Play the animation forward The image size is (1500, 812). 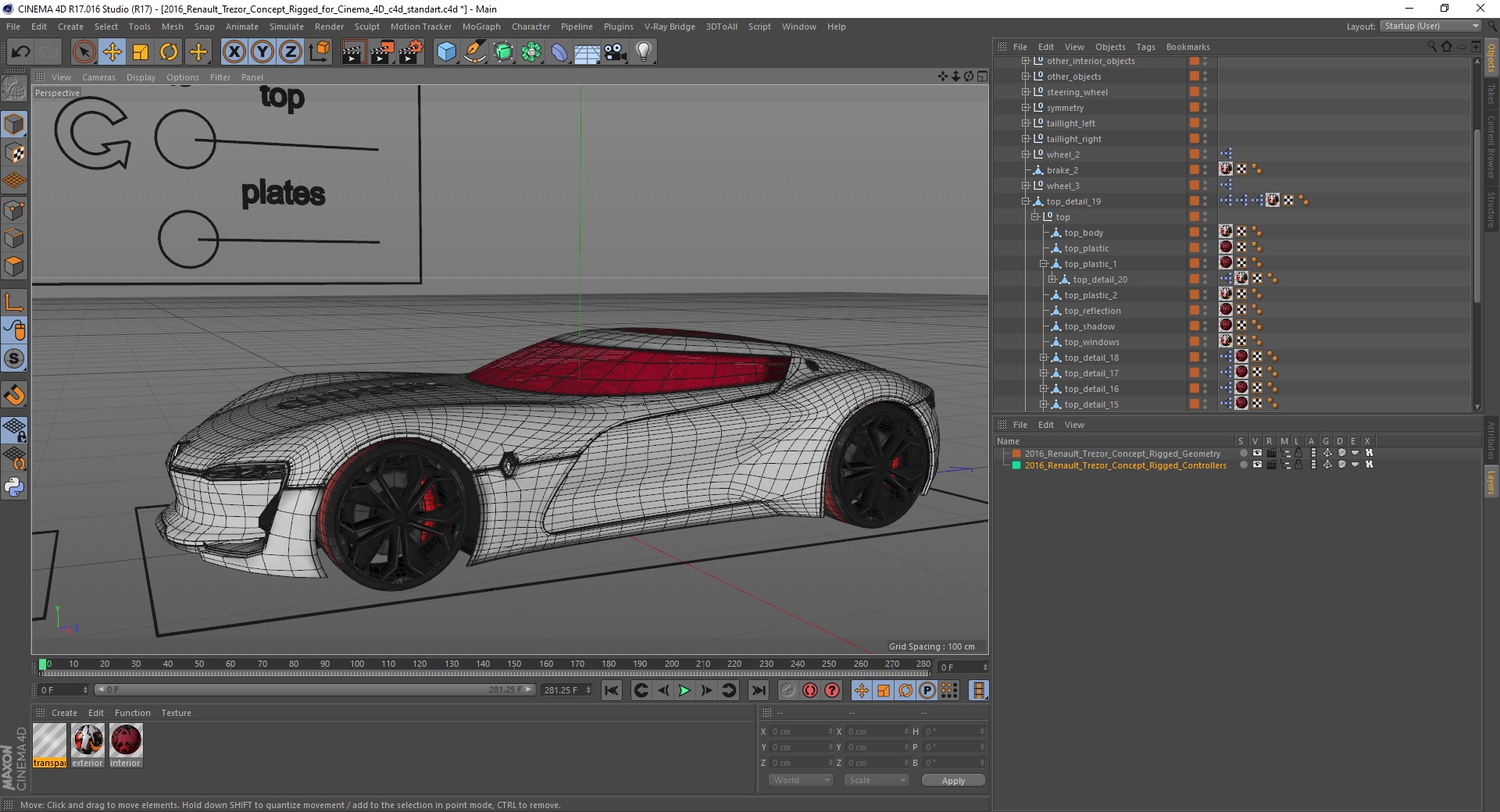pos(684,690)
